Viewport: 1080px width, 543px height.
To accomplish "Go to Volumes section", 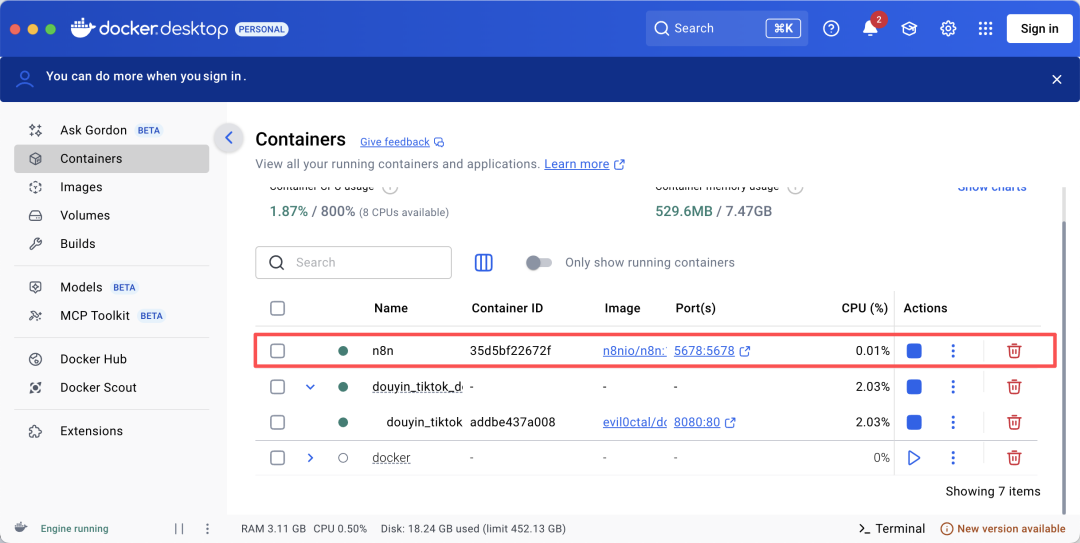I will [x=84, y=215].
